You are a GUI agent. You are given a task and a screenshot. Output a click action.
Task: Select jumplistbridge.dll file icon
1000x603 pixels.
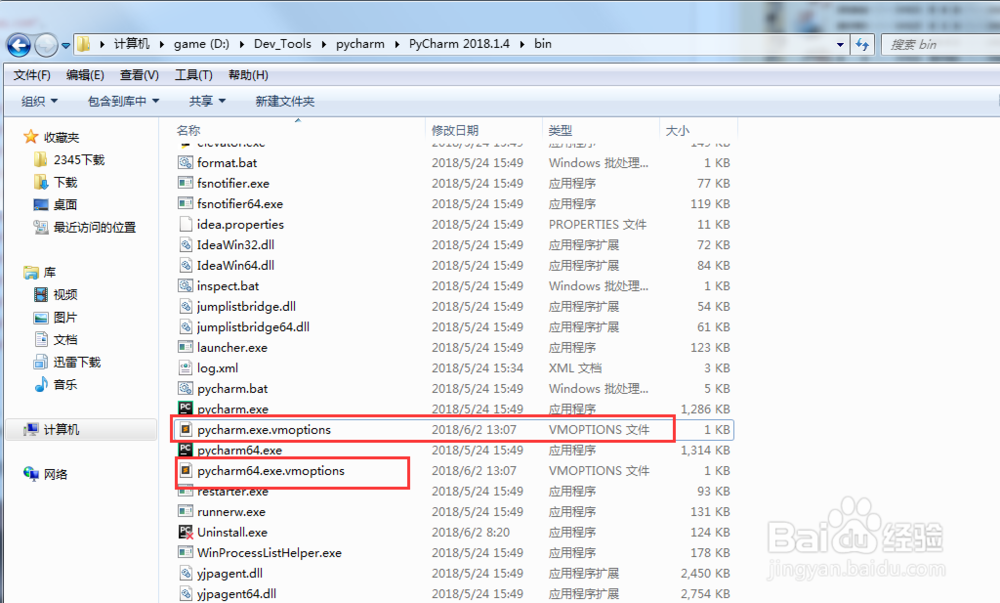click(185, 307)
